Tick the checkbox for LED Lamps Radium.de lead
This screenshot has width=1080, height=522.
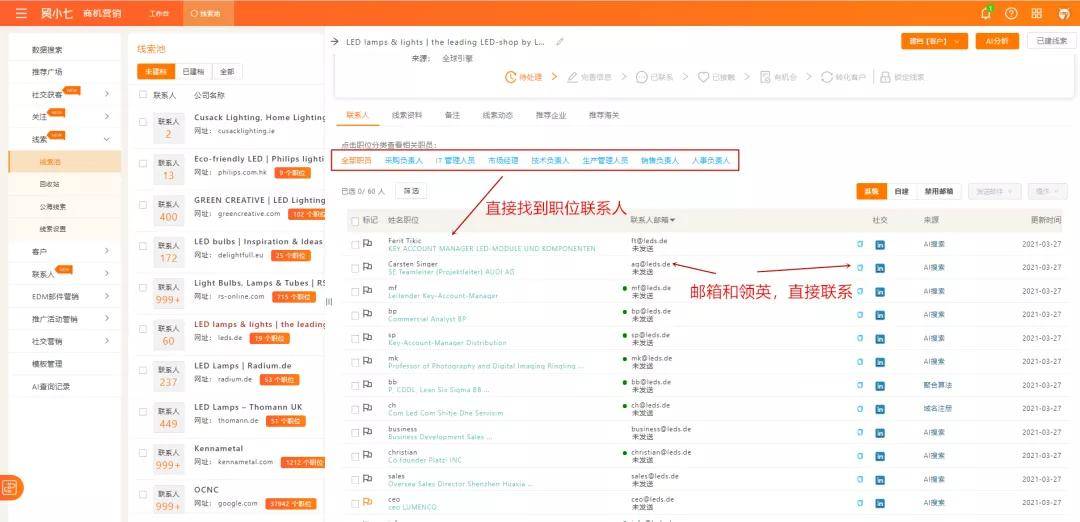coord(143,370)
